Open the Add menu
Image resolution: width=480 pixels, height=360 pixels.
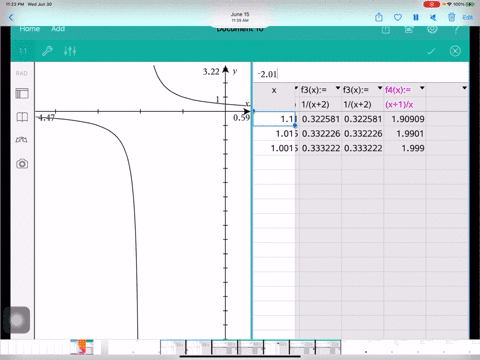click(58, 29)
